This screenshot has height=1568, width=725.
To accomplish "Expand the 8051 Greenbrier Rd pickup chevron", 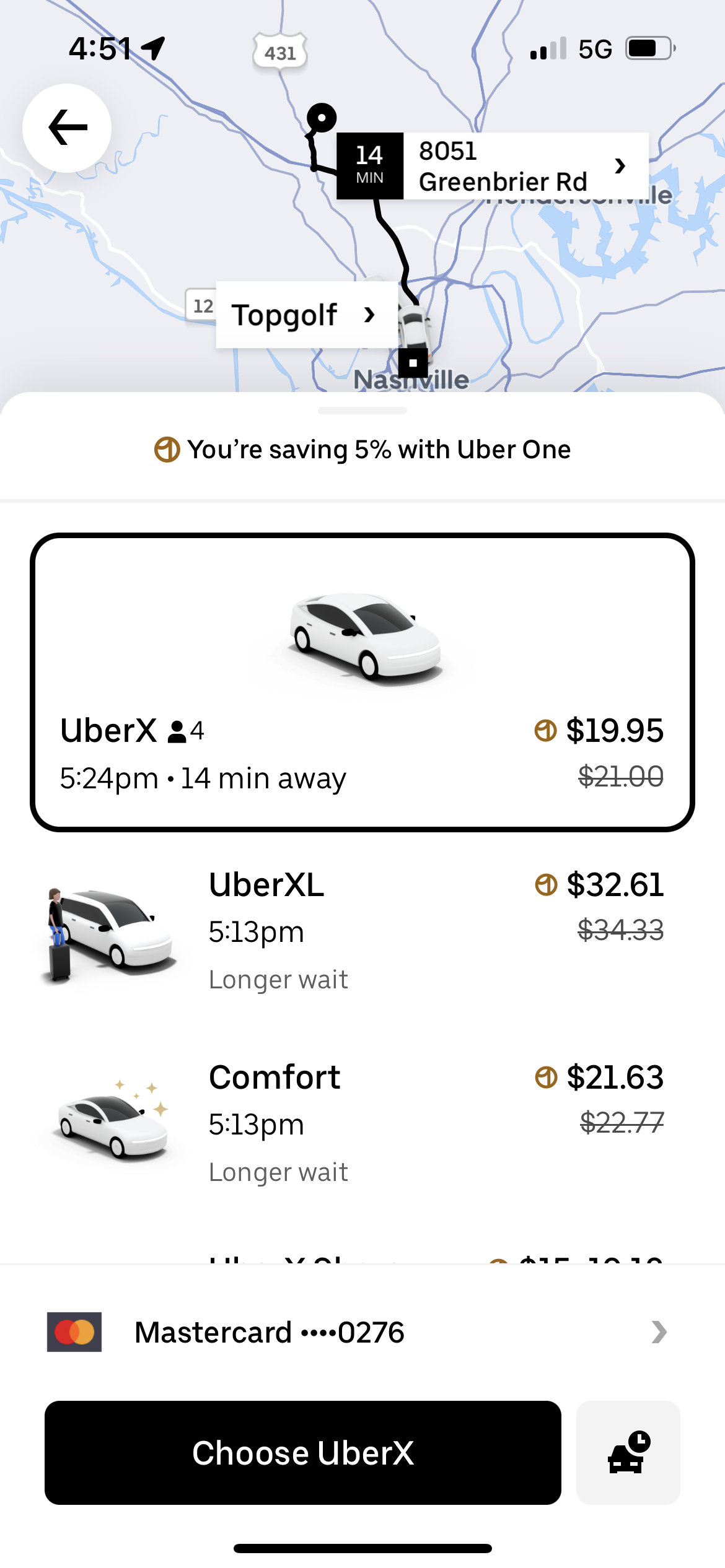I will pos(620,166).
